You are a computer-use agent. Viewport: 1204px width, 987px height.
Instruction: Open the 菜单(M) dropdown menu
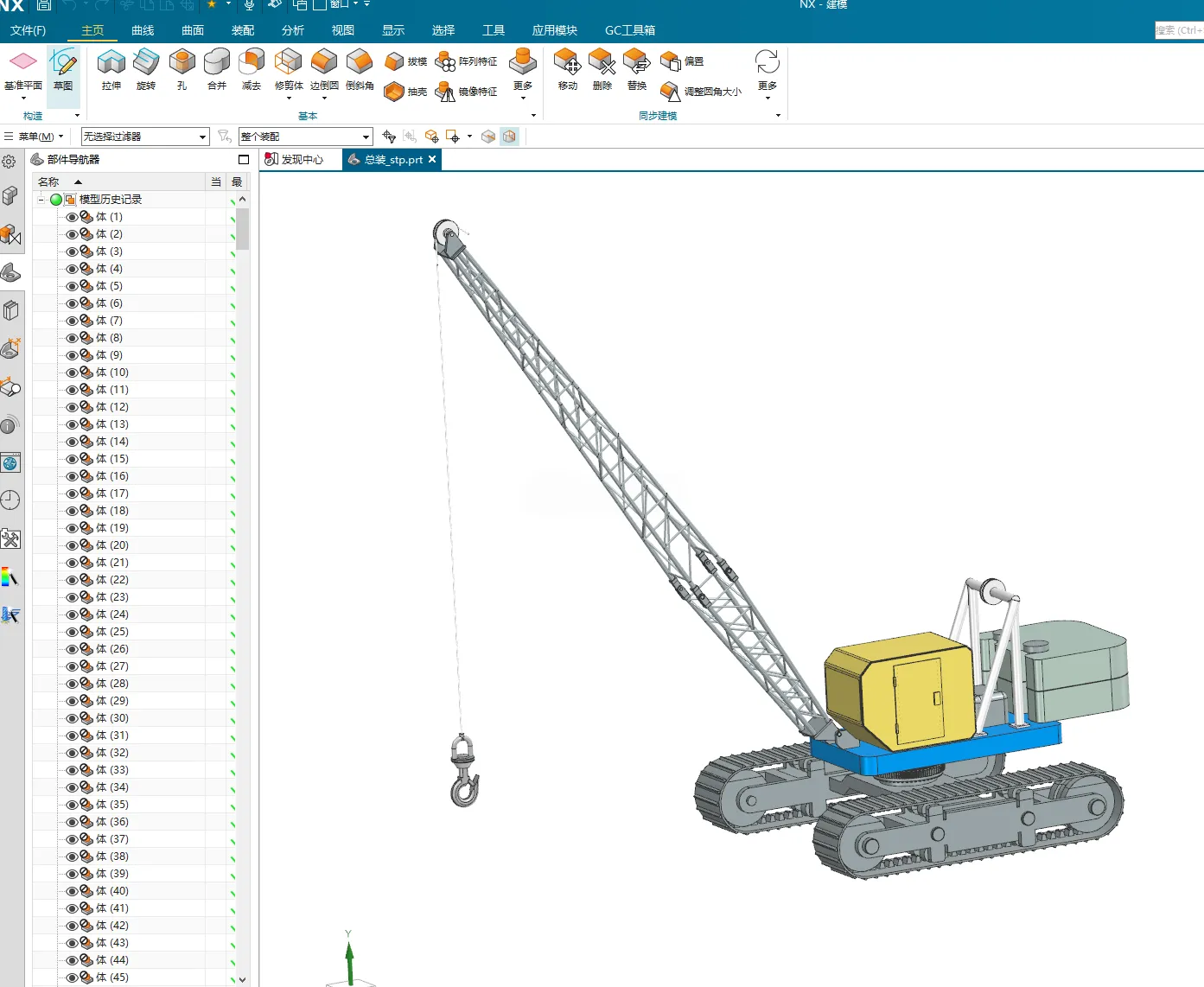click(35, 137)
